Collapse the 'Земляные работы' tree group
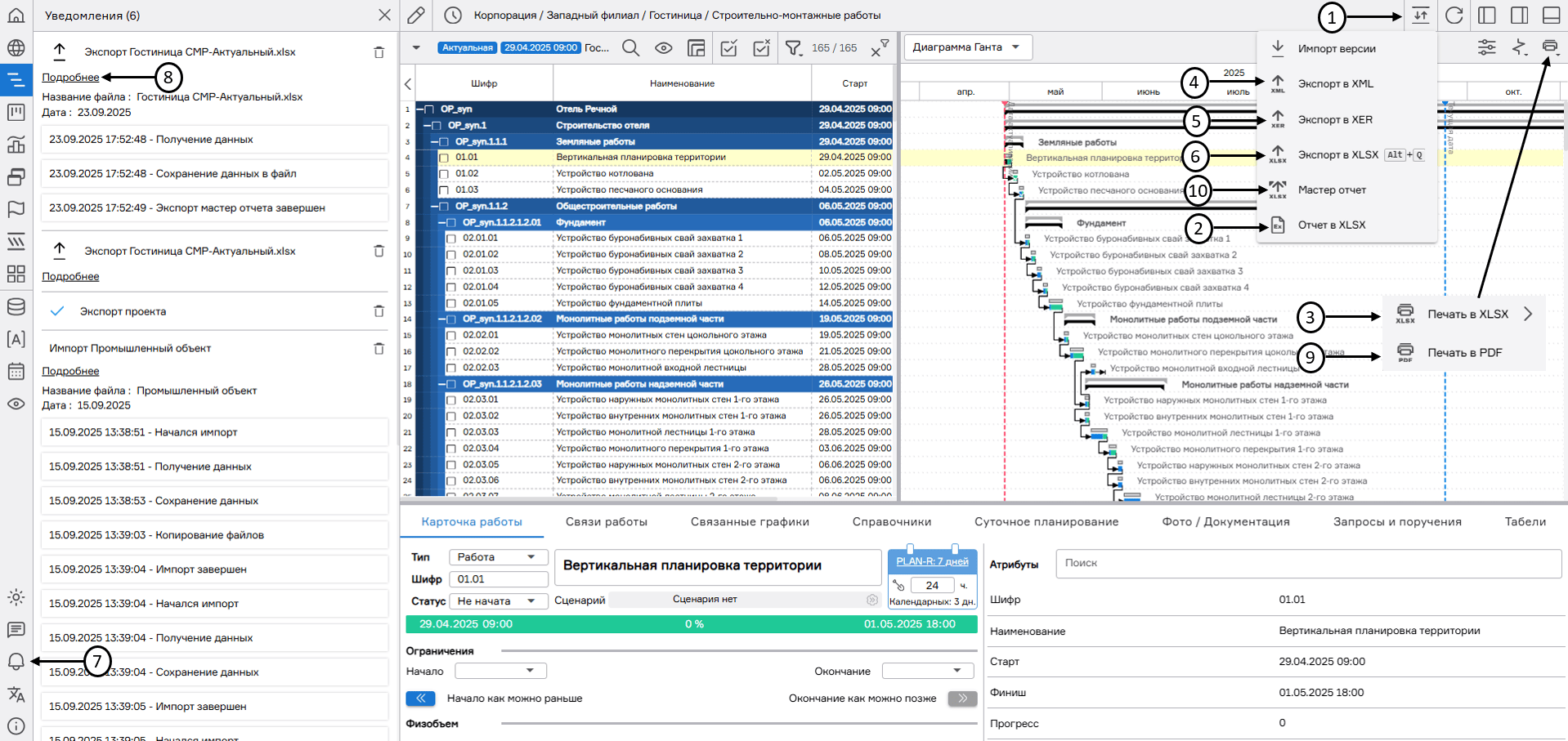The image size is (1568, 741). coord(434,141)
